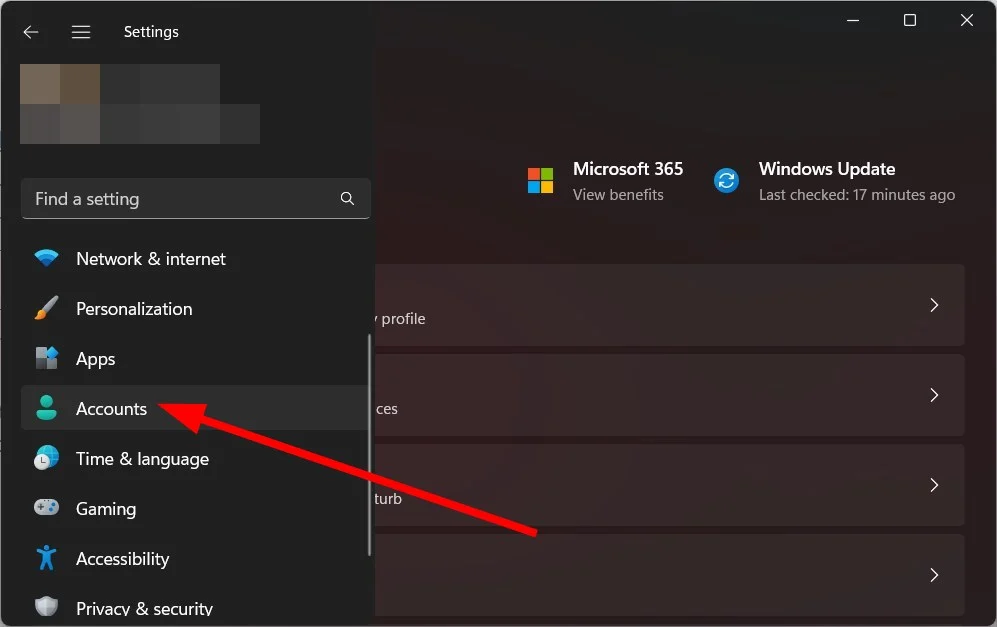
Task: Click the back arrow icon
Action: [31, 32]
